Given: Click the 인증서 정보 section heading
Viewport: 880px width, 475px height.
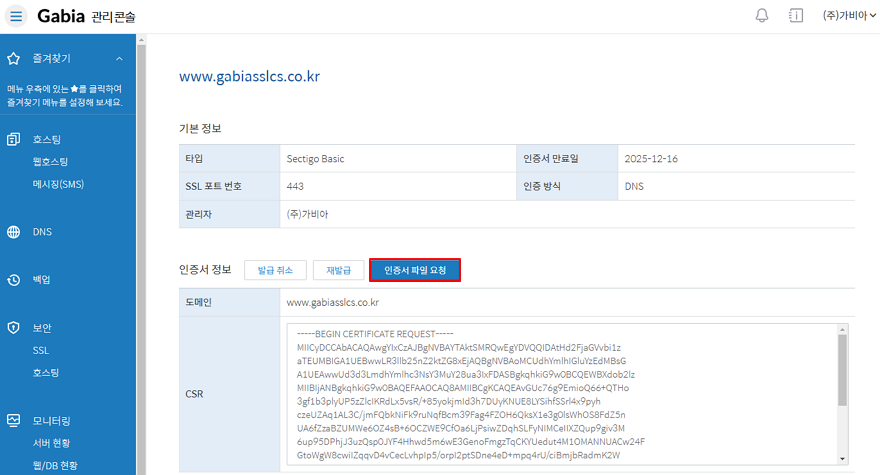Looking at the screenshot, I should coord(205,270).
